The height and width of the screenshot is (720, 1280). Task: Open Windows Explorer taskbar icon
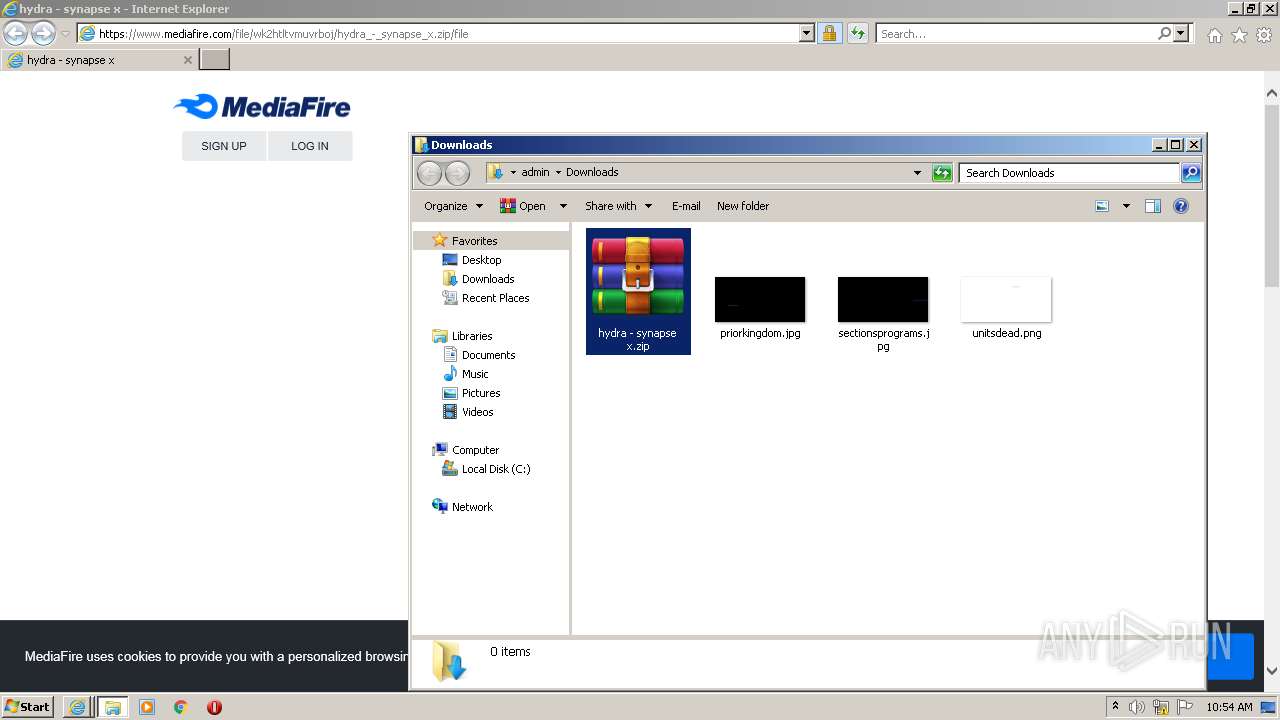[112, 707]
